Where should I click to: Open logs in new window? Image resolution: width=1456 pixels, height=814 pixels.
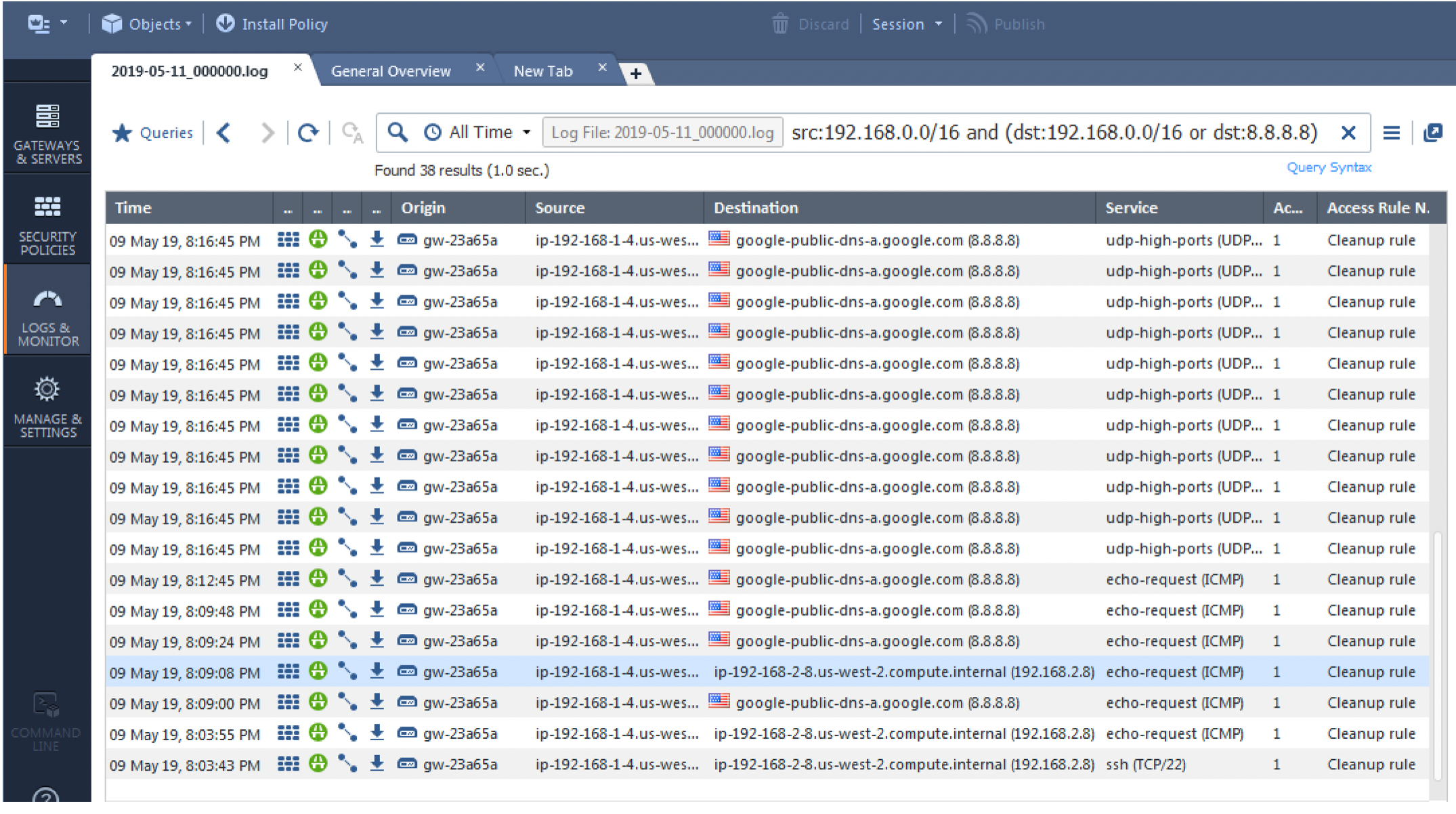1432,133
